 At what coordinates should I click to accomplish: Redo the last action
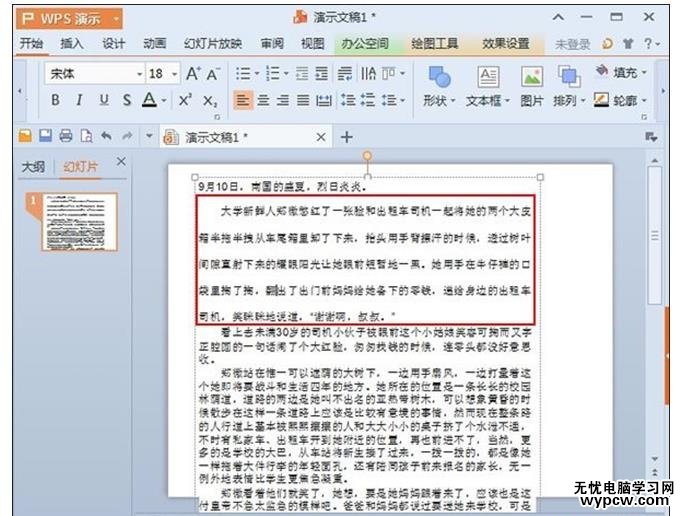[x=127, y=136]
